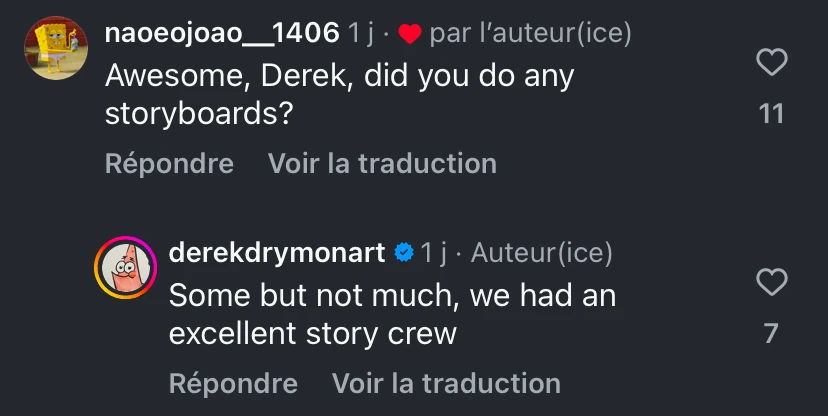Reply to derekdrymonart's story crew comment

(233, 383)
